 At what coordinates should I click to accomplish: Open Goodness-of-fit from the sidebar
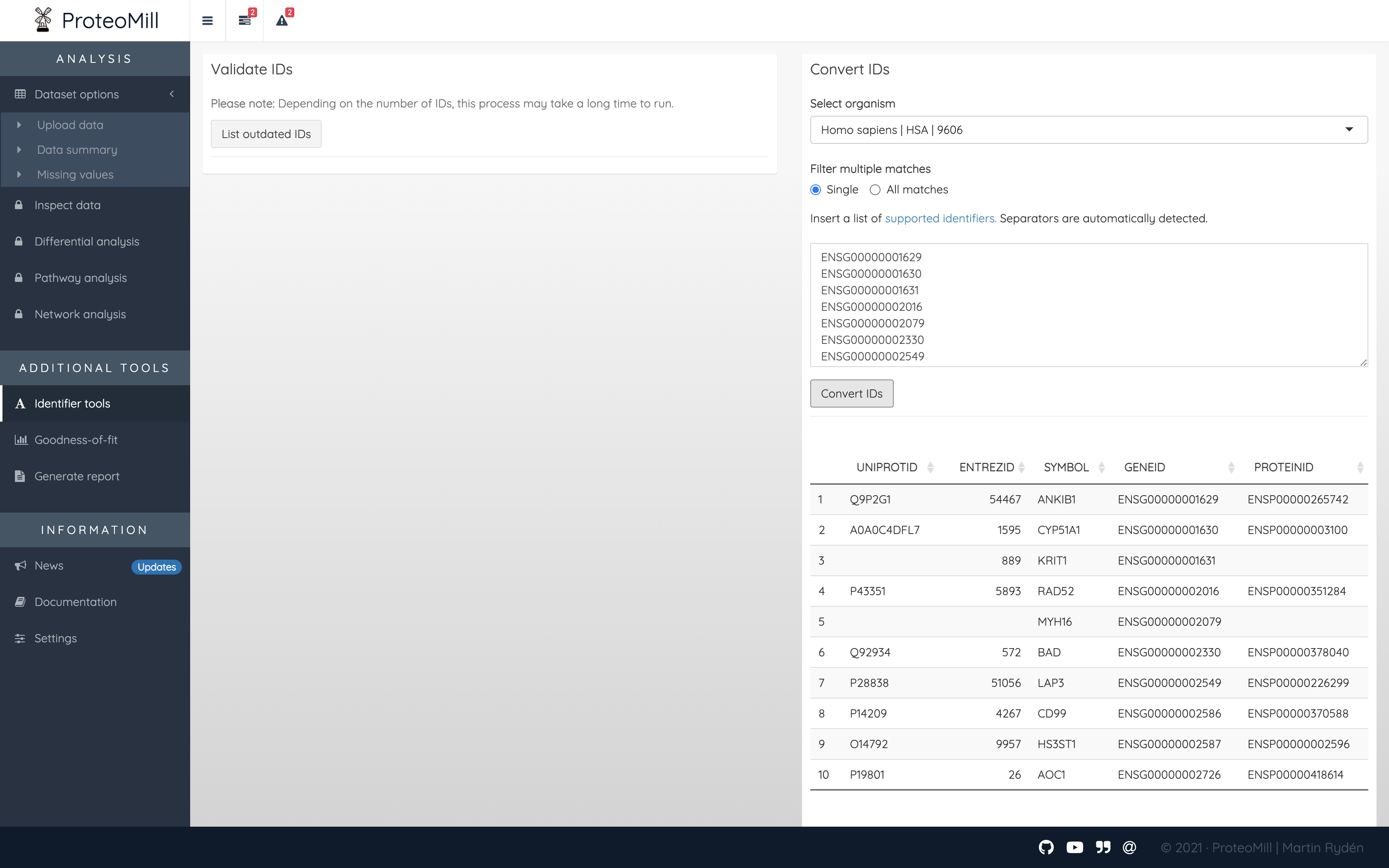tap(76, 440)
